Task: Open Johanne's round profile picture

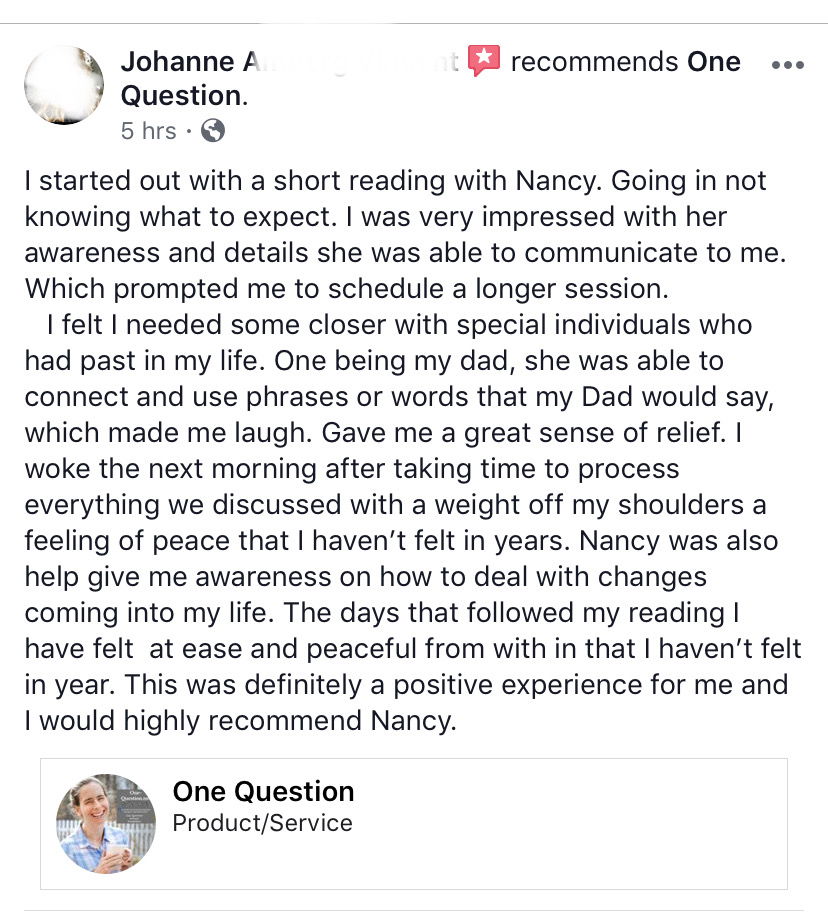Action: coord(64,85)
